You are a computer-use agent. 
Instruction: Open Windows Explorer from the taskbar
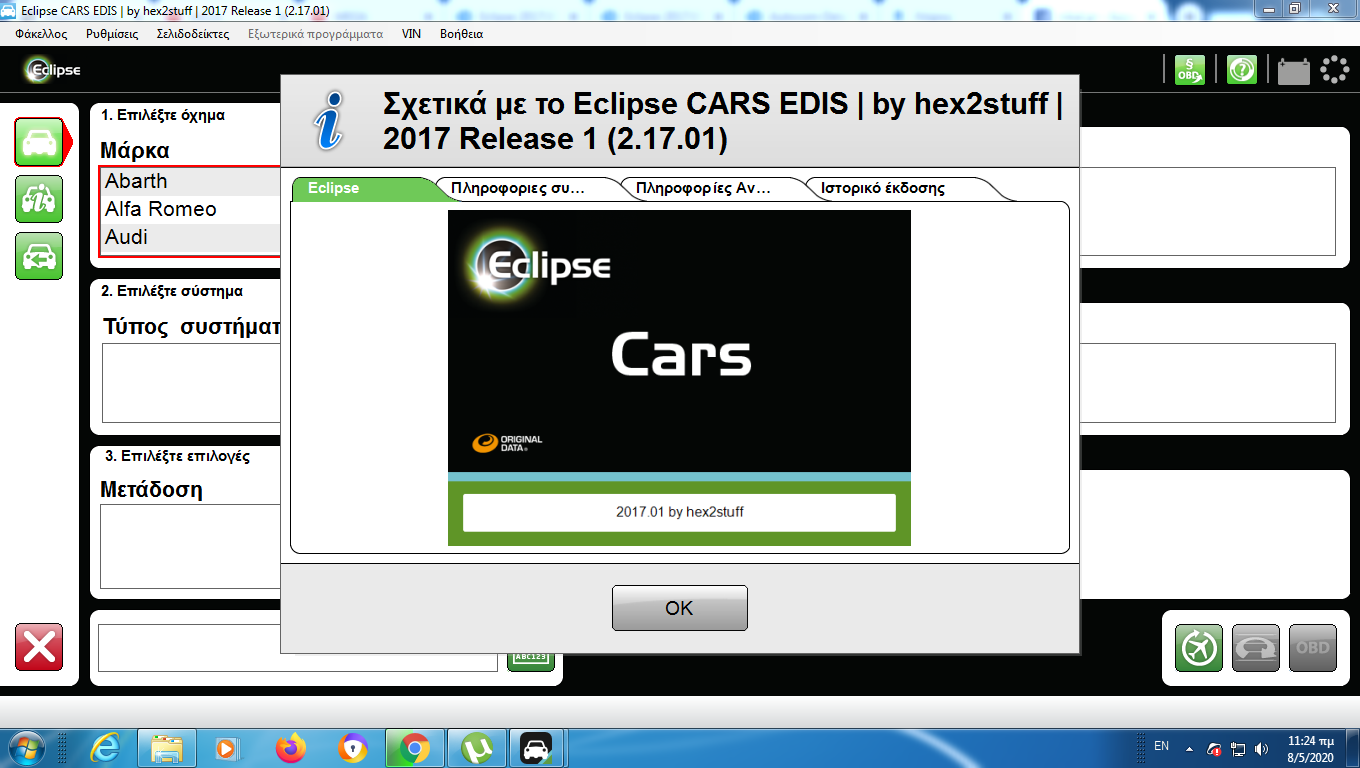pos(166,747)
